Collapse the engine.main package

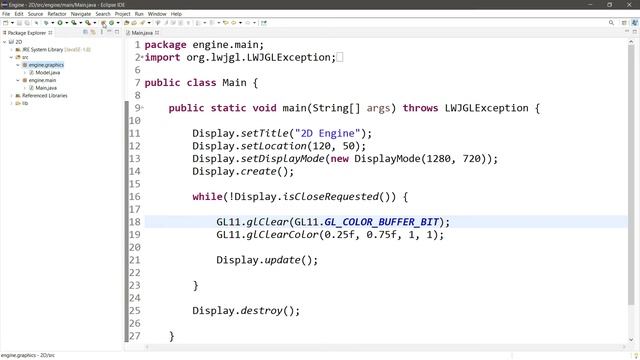18,80
